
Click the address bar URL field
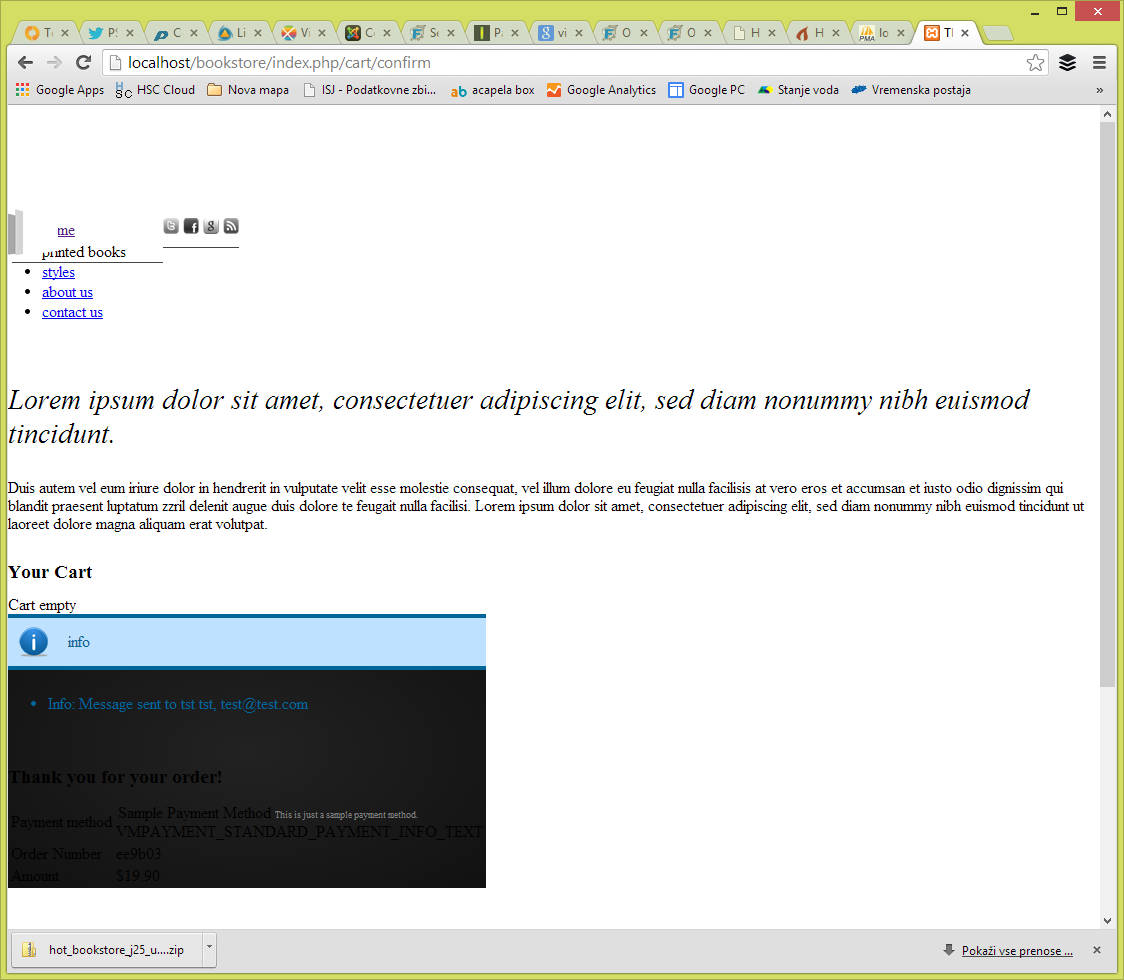[573, 63]
